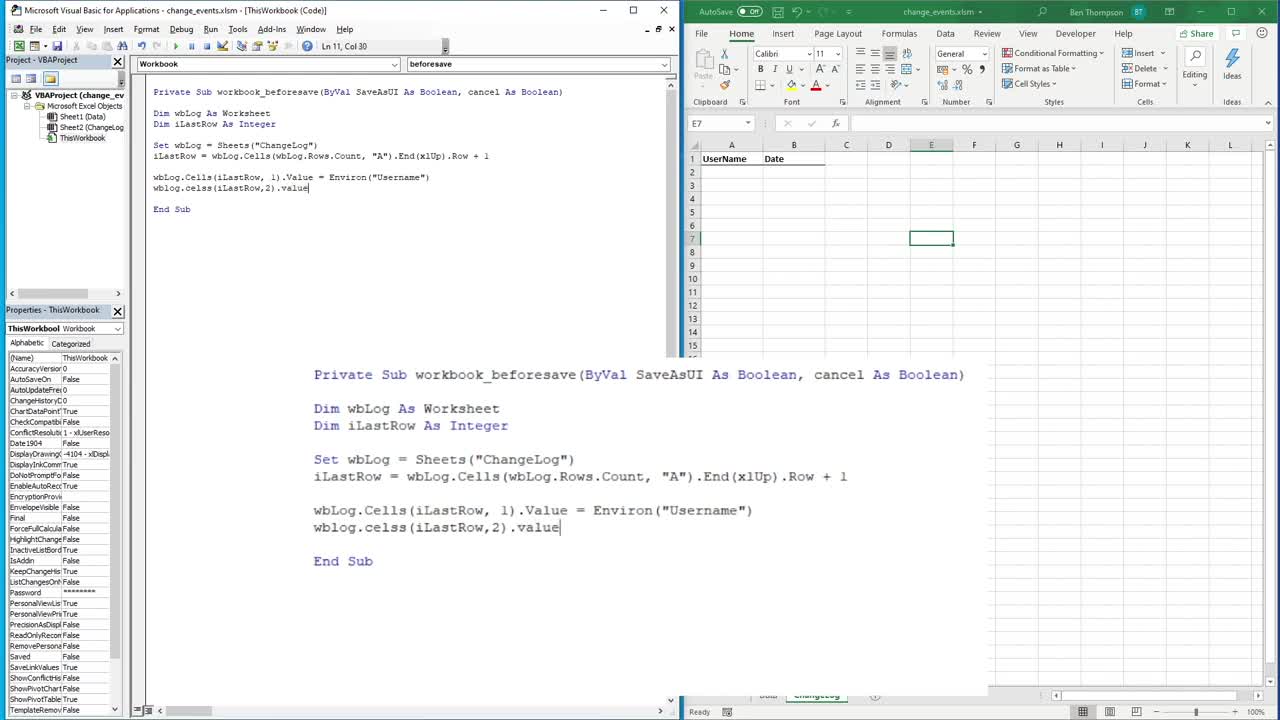The height and width of the screenshot is (720, 1280).
Task: Click the red Font Color swatch
Action: click(x=816, y=85)
